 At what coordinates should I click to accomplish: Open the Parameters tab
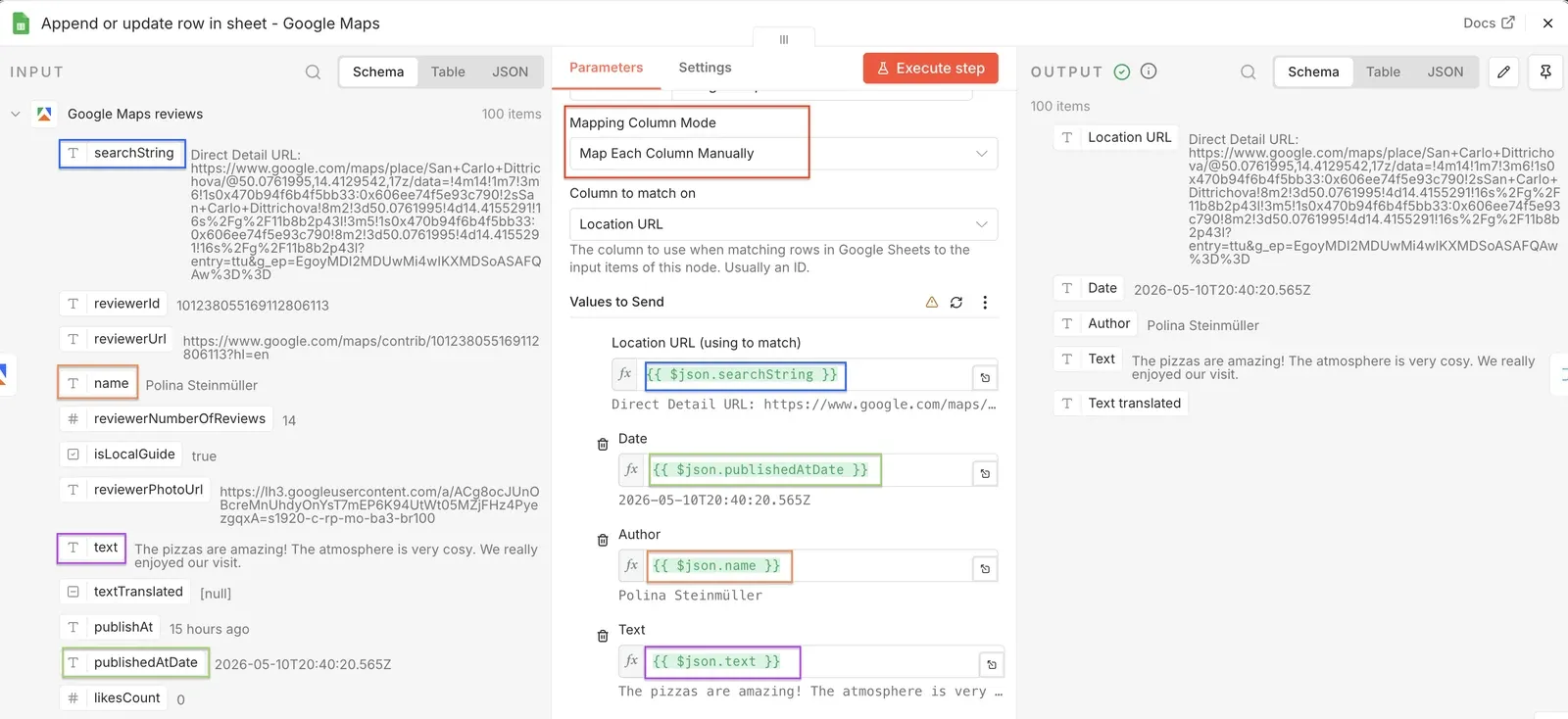coord(606,68)
